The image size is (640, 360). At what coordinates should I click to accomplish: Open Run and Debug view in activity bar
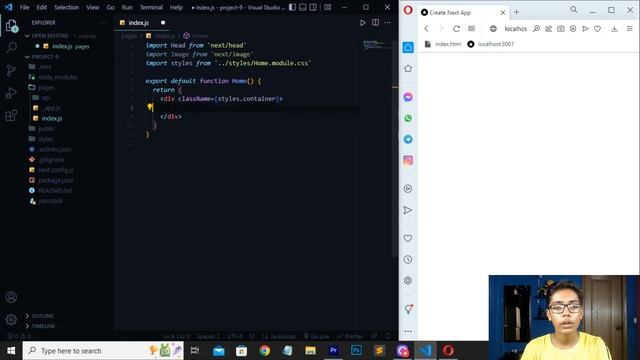[11, 93]
